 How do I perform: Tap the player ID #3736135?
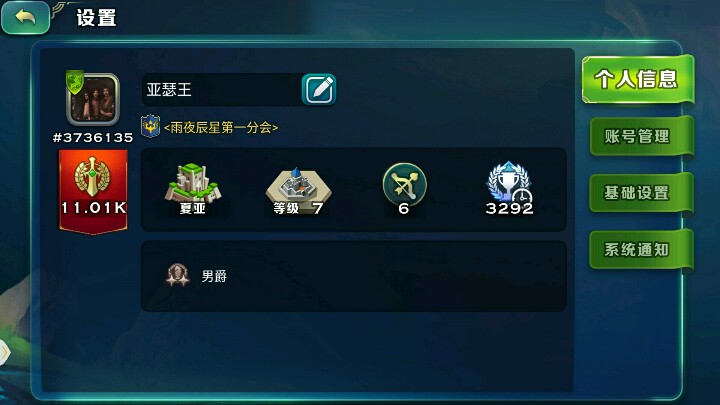[93, 137]
